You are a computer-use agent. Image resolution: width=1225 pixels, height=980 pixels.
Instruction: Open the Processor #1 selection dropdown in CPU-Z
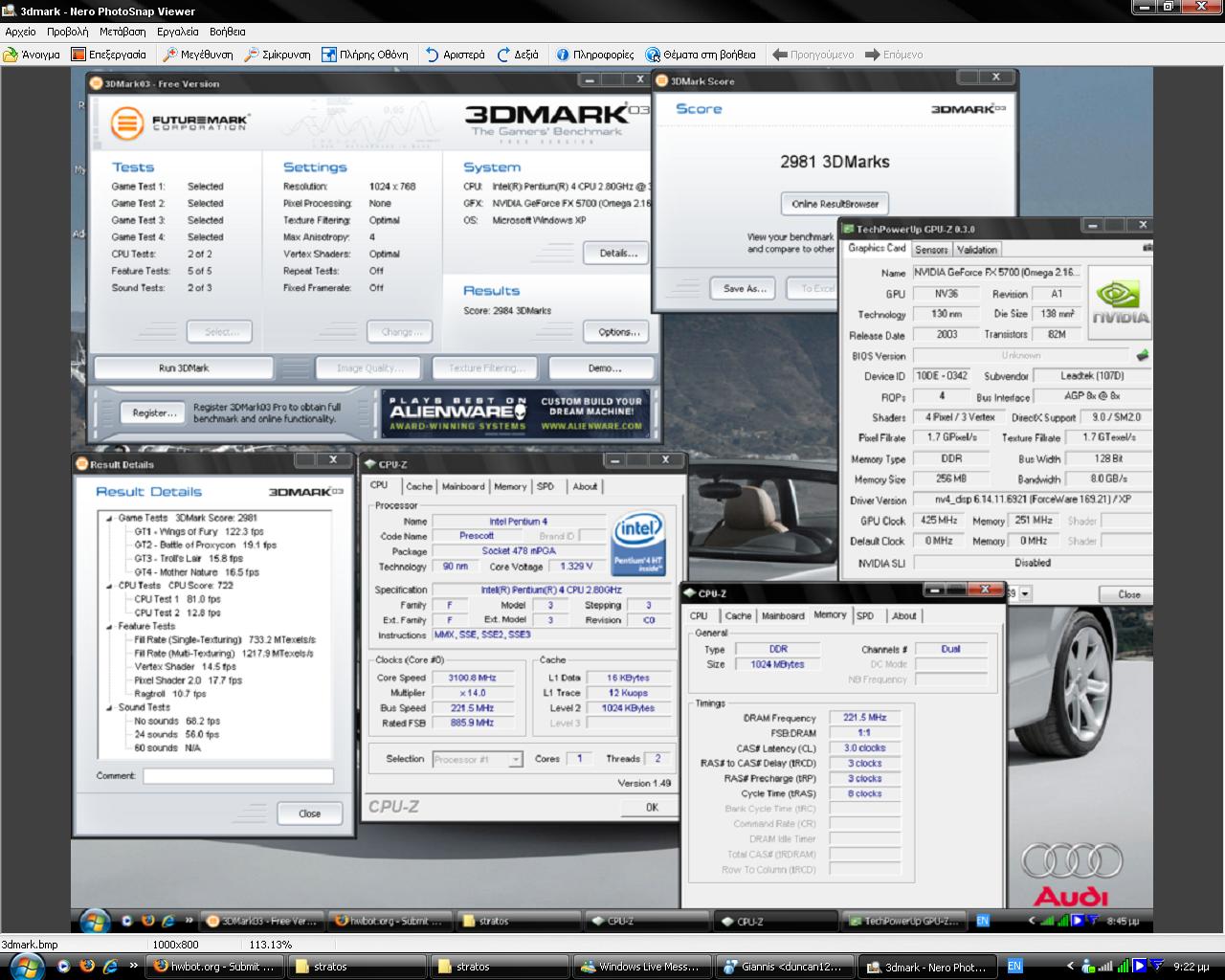[515, 759]
